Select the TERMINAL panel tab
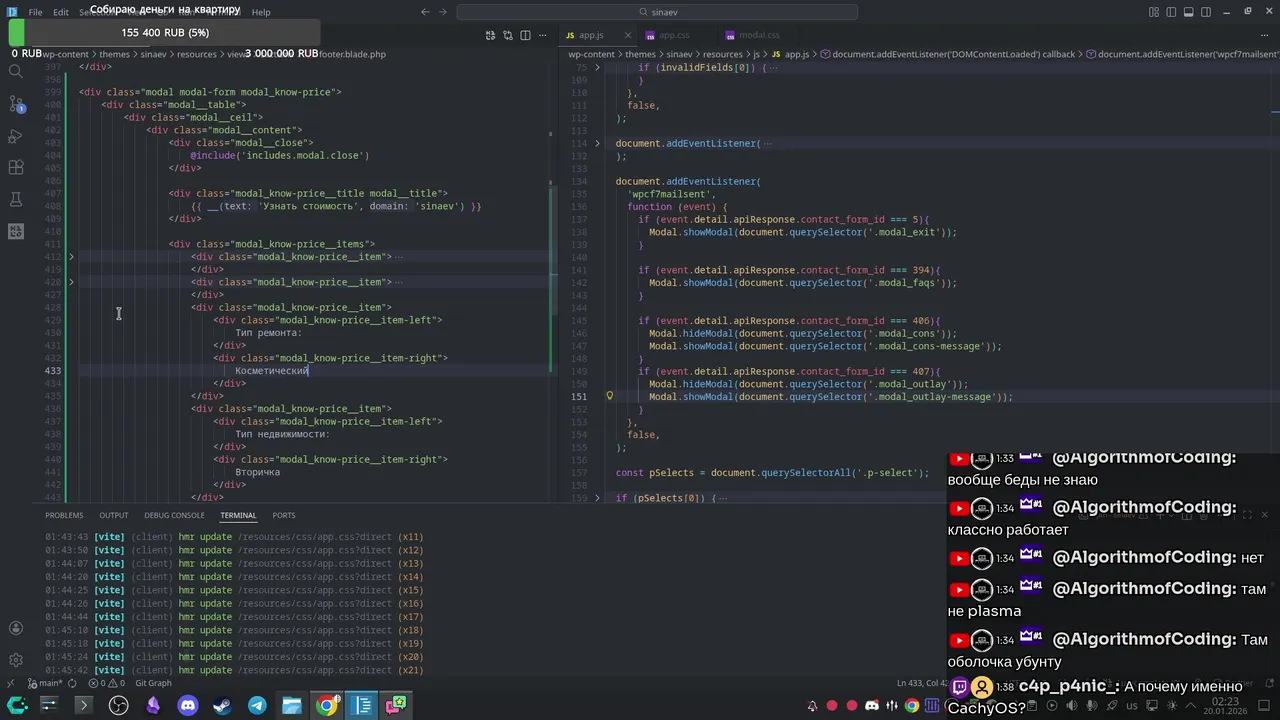 tap(238, 515)
